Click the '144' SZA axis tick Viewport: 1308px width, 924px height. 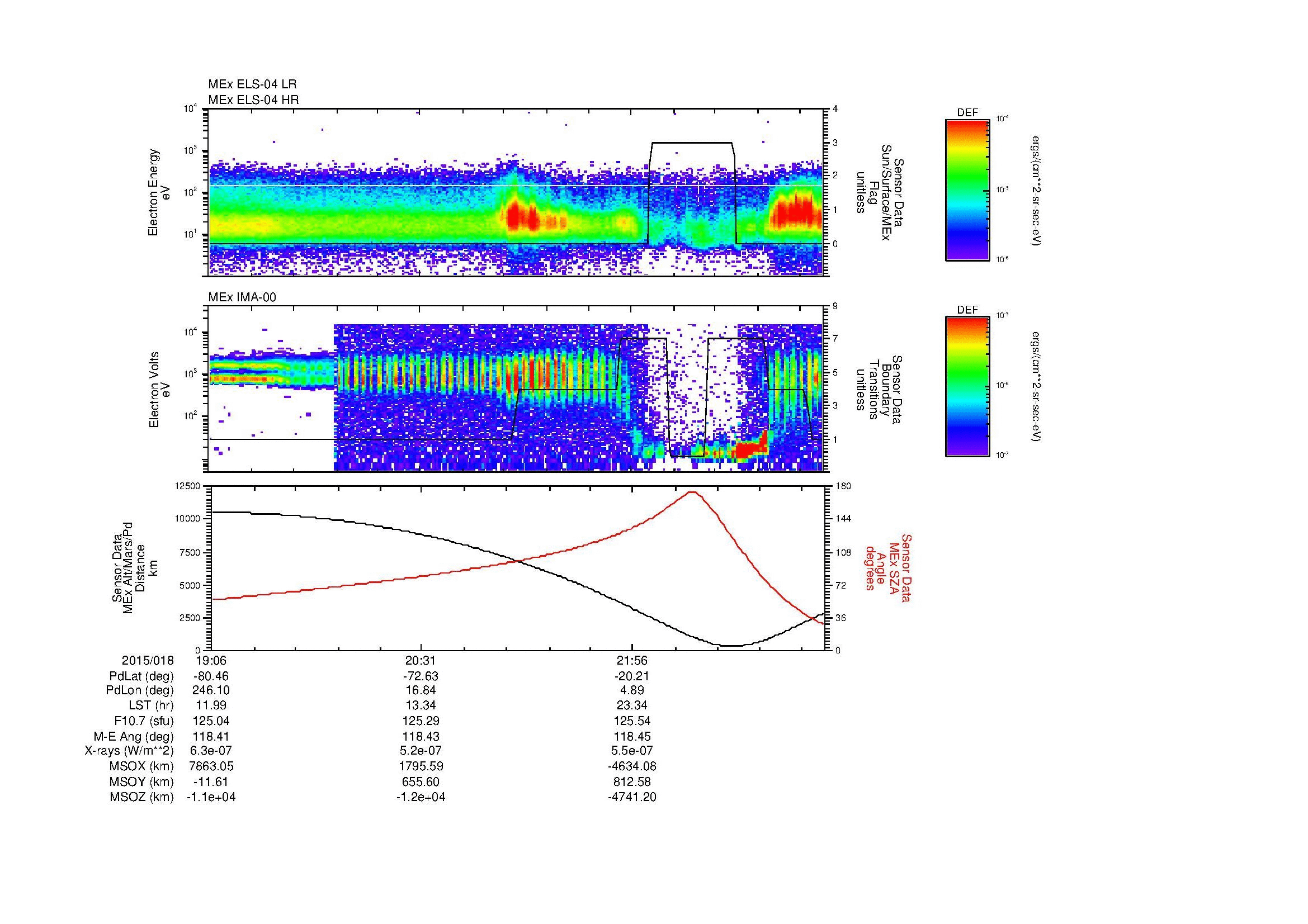843,519
